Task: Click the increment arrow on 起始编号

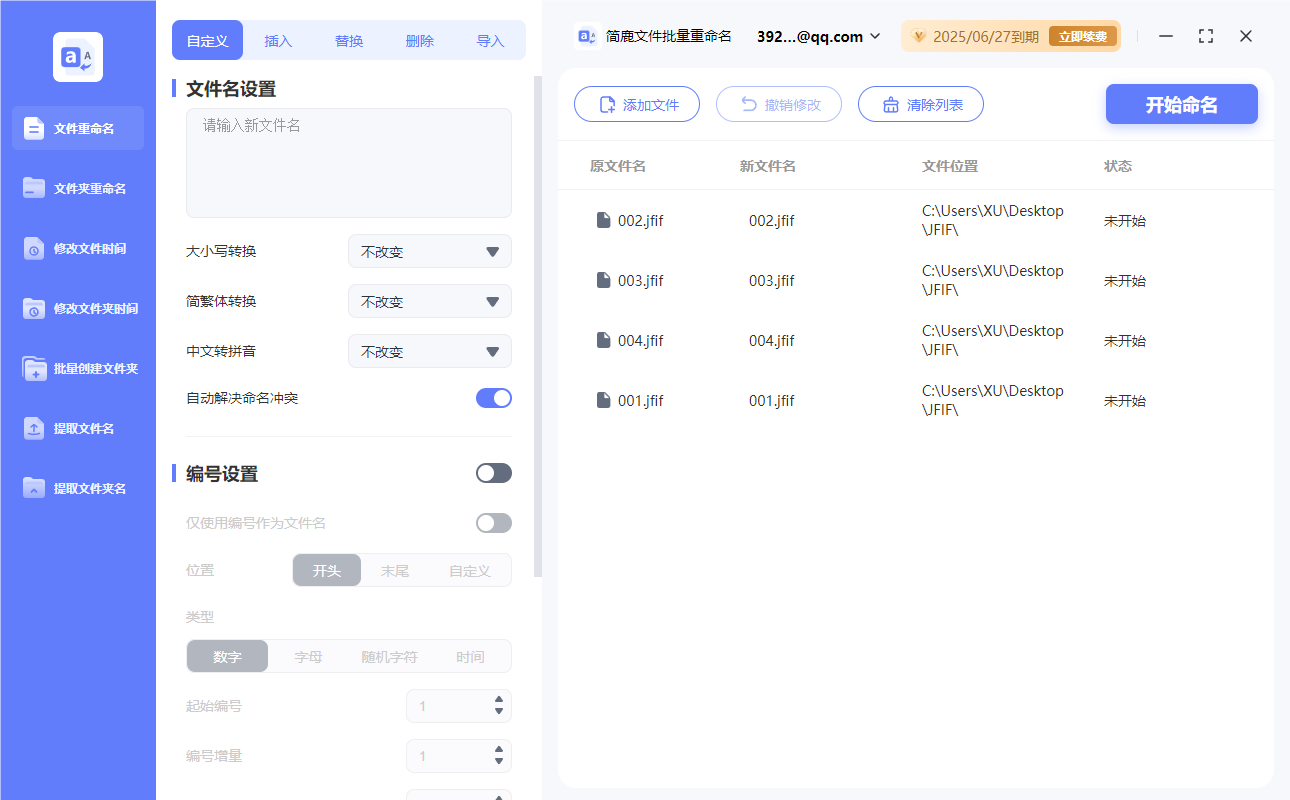Action: (498, 700)
